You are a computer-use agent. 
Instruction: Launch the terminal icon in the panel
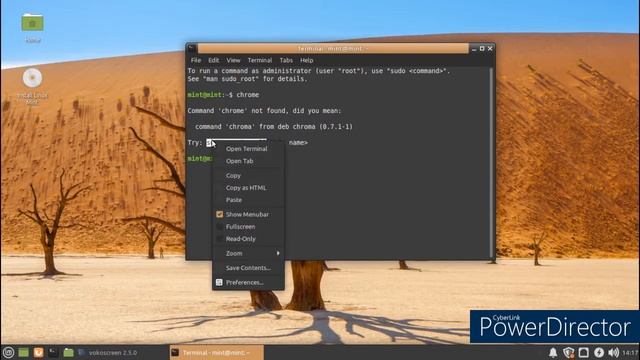(x=53, y=352)
